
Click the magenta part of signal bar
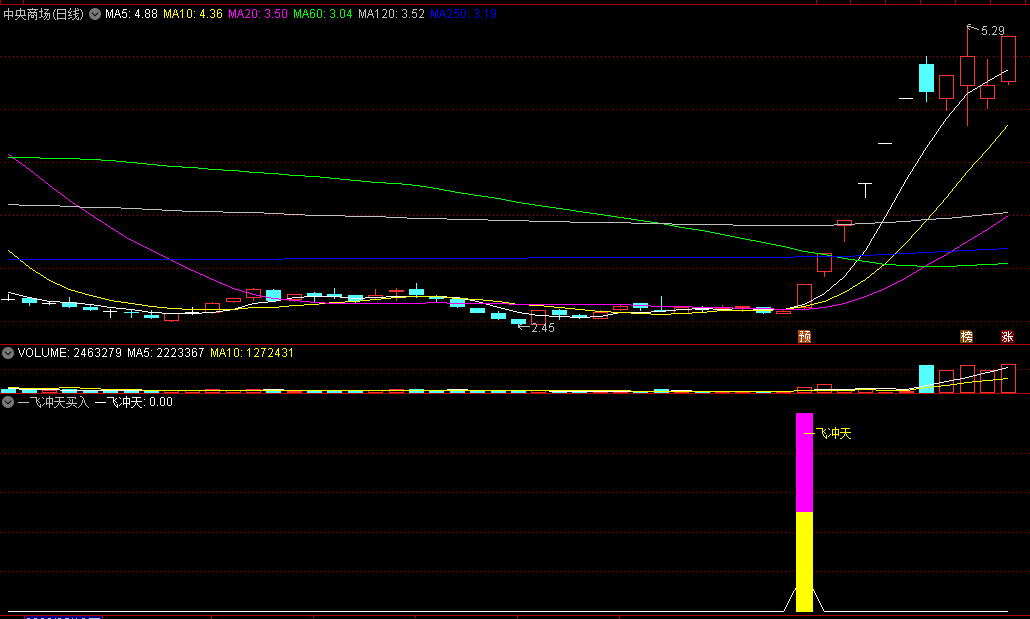click(x=804, y=463)
